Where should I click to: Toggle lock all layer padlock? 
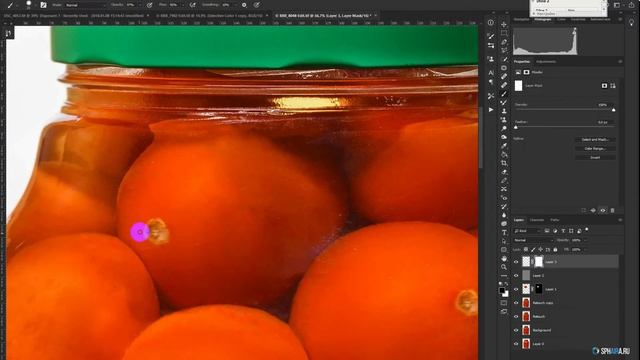point(555,249)
